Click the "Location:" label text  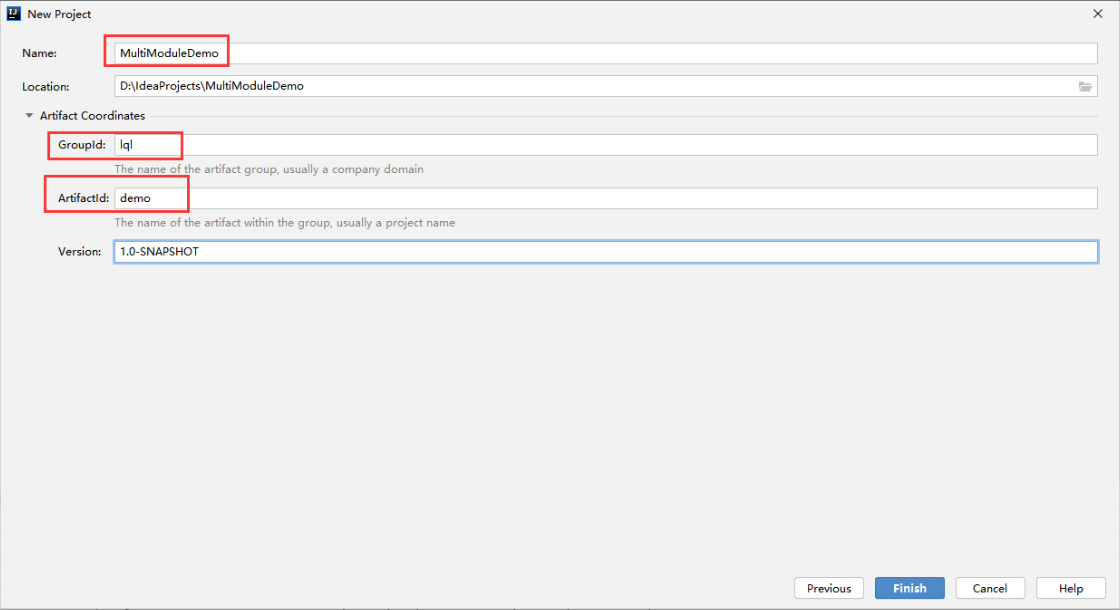46,87
